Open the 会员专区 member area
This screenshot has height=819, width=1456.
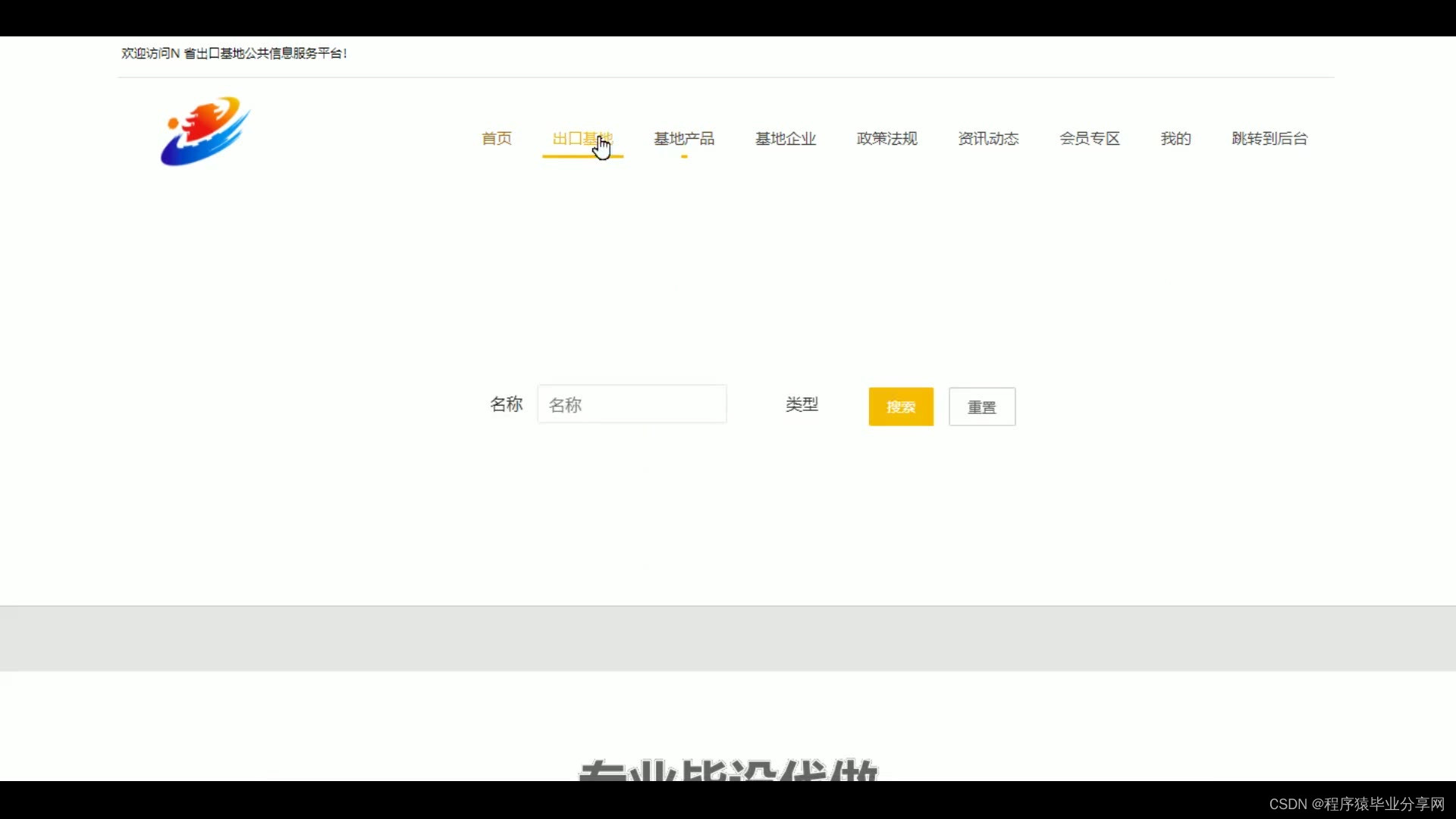pyautogui.click(x=1090, y=139)
